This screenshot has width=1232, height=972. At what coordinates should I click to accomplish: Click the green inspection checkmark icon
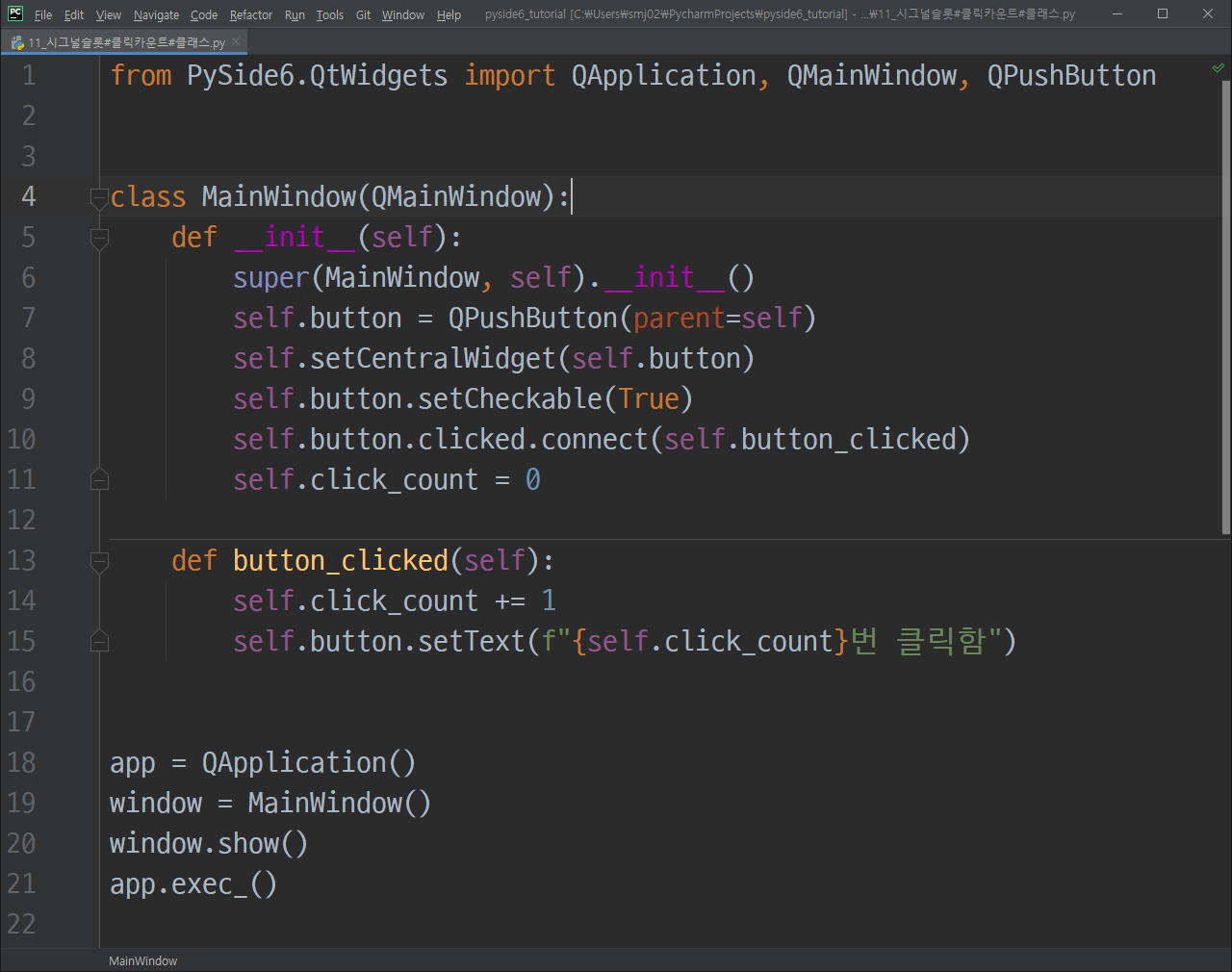[1219, 67]
